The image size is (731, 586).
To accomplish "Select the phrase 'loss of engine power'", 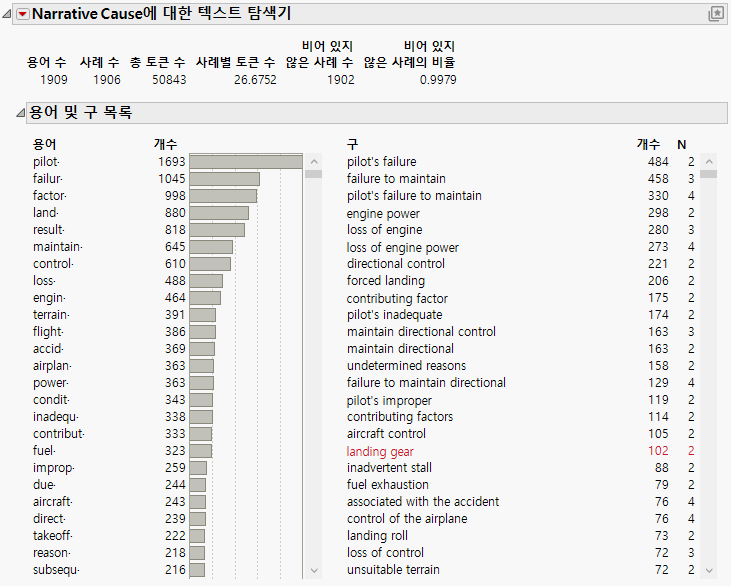I will (x=402, y=248).
